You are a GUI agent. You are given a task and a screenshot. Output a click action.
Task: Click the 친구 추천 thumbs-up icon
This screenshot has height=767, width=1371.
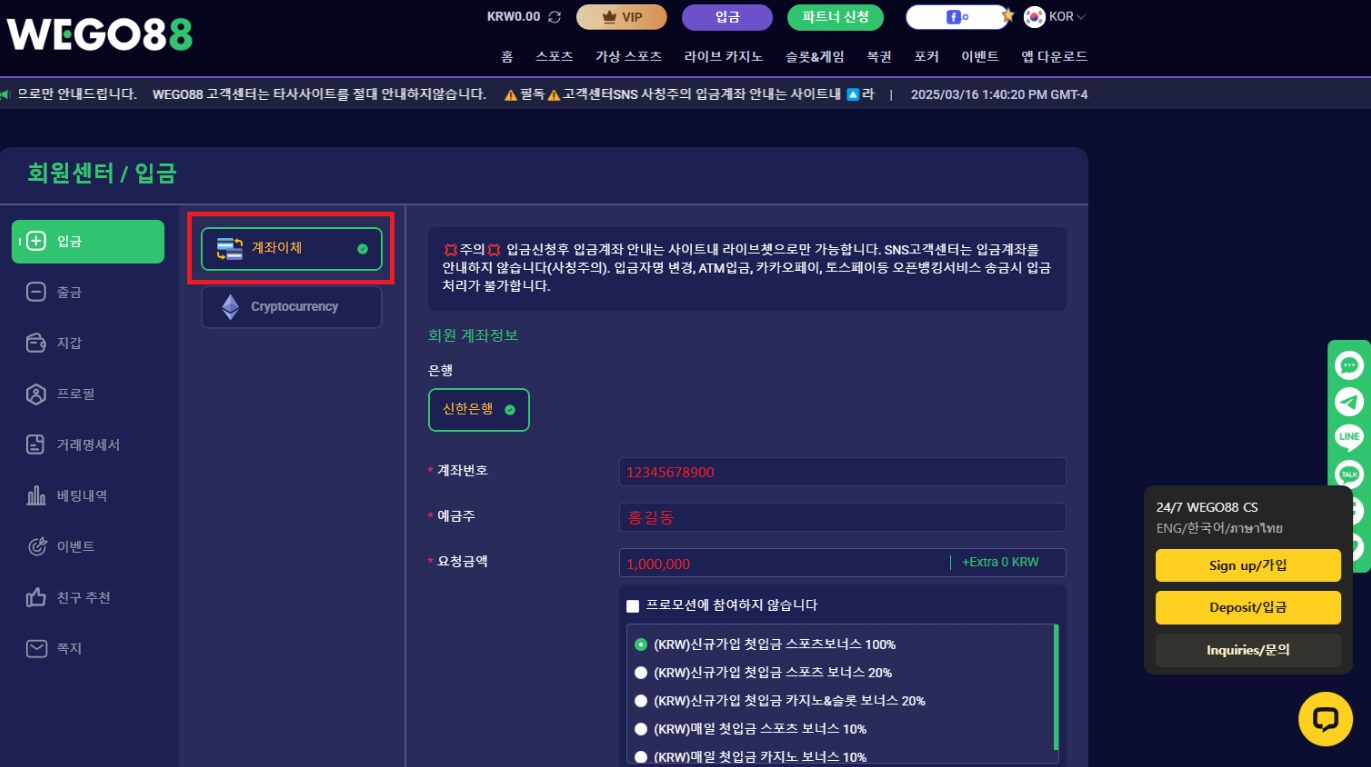coord(36,598)
